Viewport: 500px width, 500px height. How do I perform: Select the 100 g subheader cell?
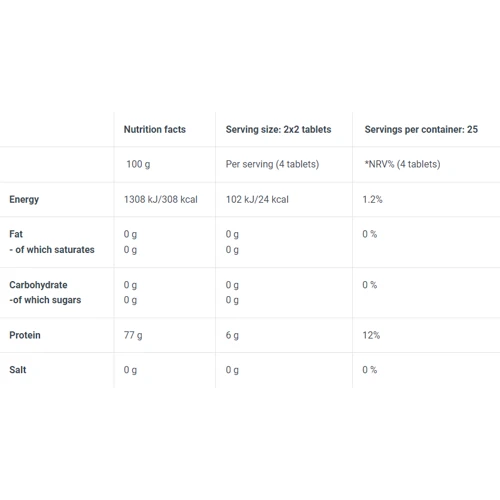click(138, 164)
